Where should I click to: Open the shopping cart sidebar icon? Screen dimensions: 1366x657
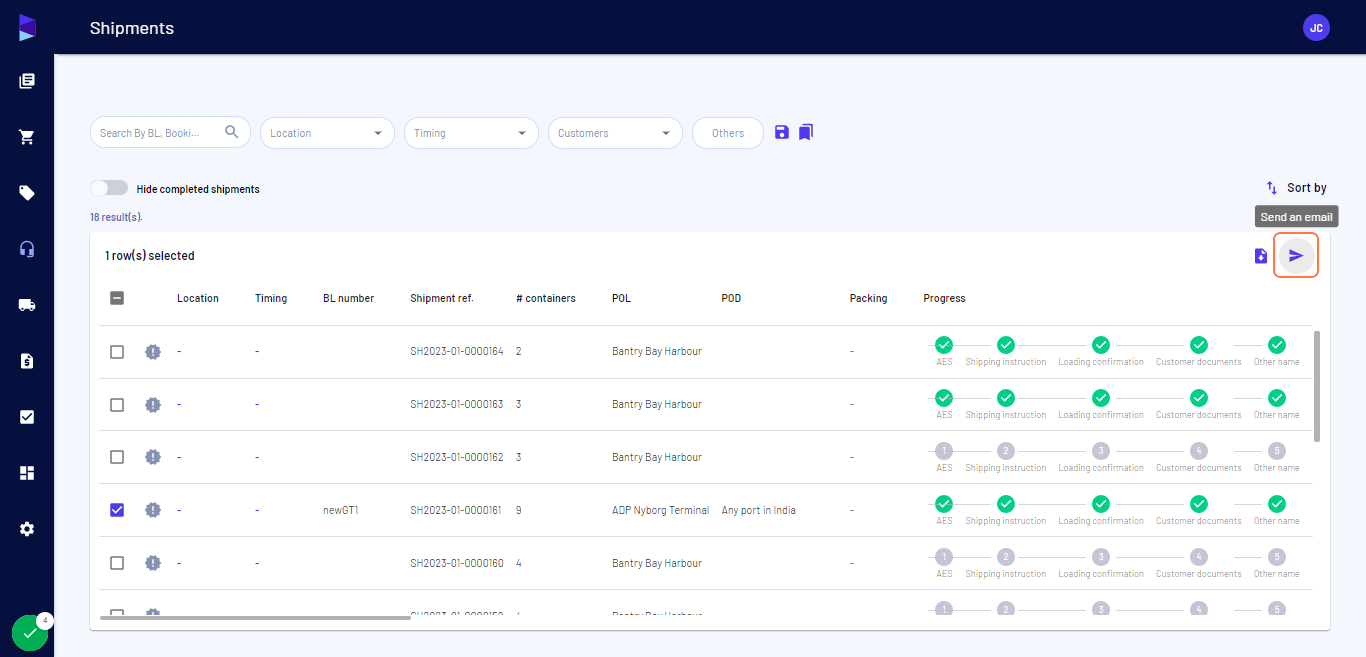[27, 137]
